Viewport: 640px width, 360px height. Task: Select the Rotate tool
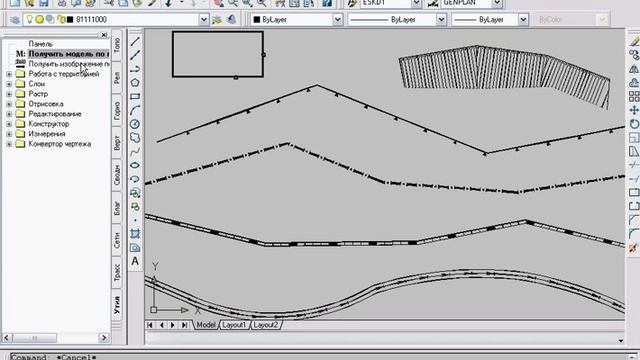[634, 124]
